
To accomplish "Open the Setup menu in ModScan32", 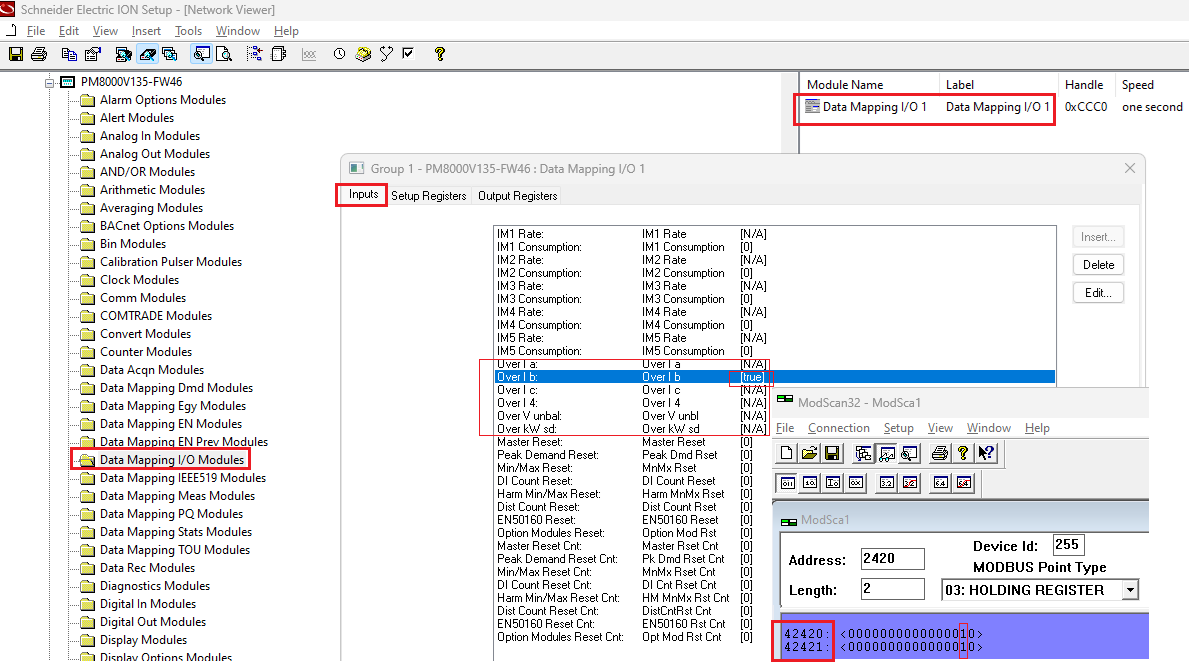I will coord(899,428).
